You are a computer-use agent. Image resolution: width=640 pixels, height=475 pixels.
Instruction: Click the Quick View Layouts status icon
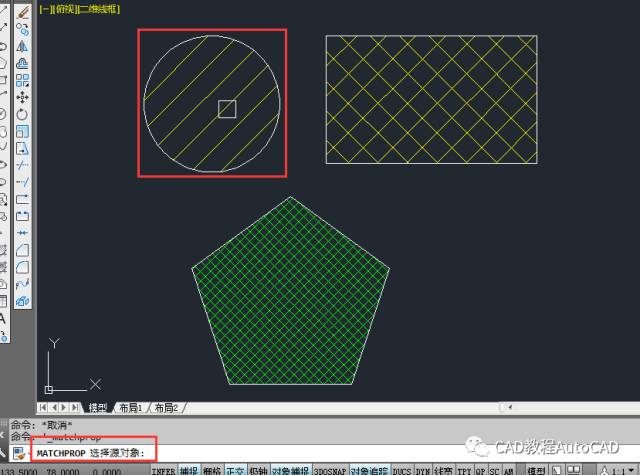coord(557,471)
